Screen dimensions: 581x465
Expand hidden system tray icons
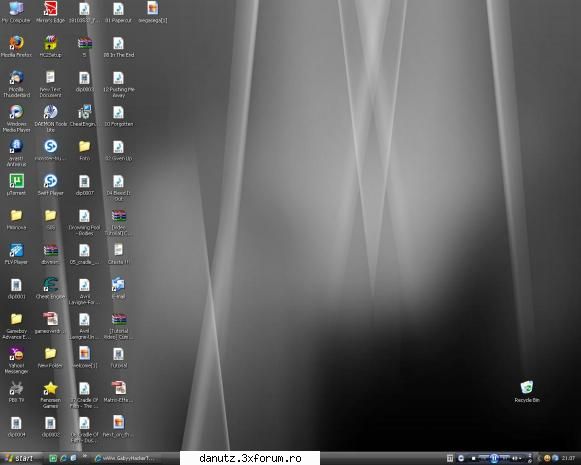540,458
